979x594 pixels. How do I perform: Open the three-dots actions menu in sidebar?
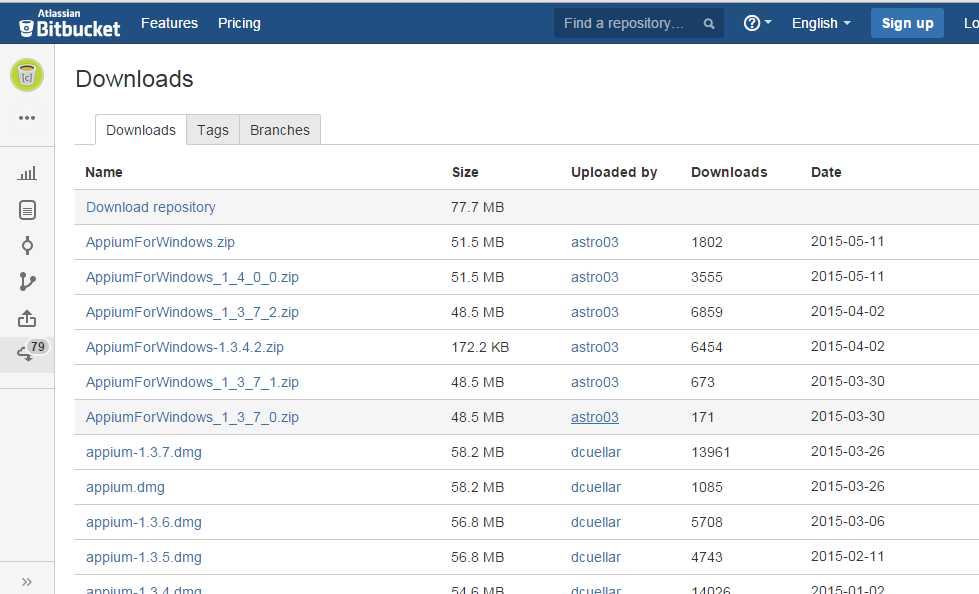click(27, 117)
